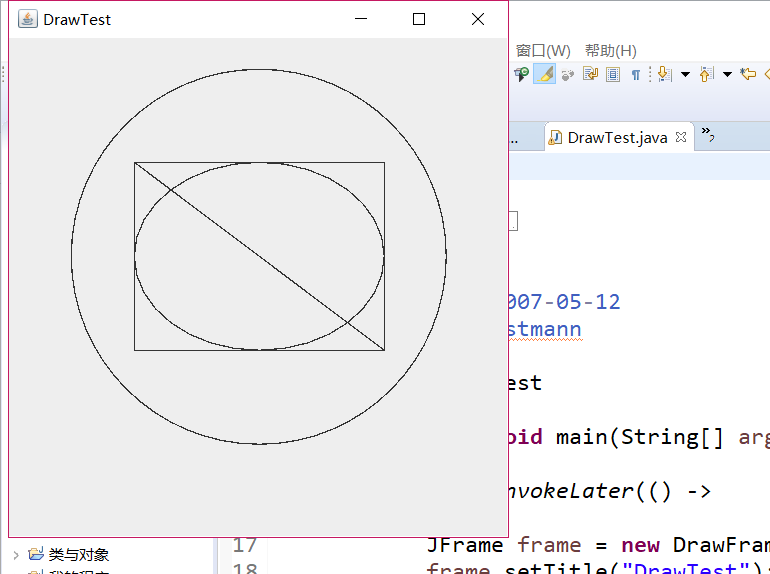
Task: Maximize the DrawTest window
Action: 419,19
